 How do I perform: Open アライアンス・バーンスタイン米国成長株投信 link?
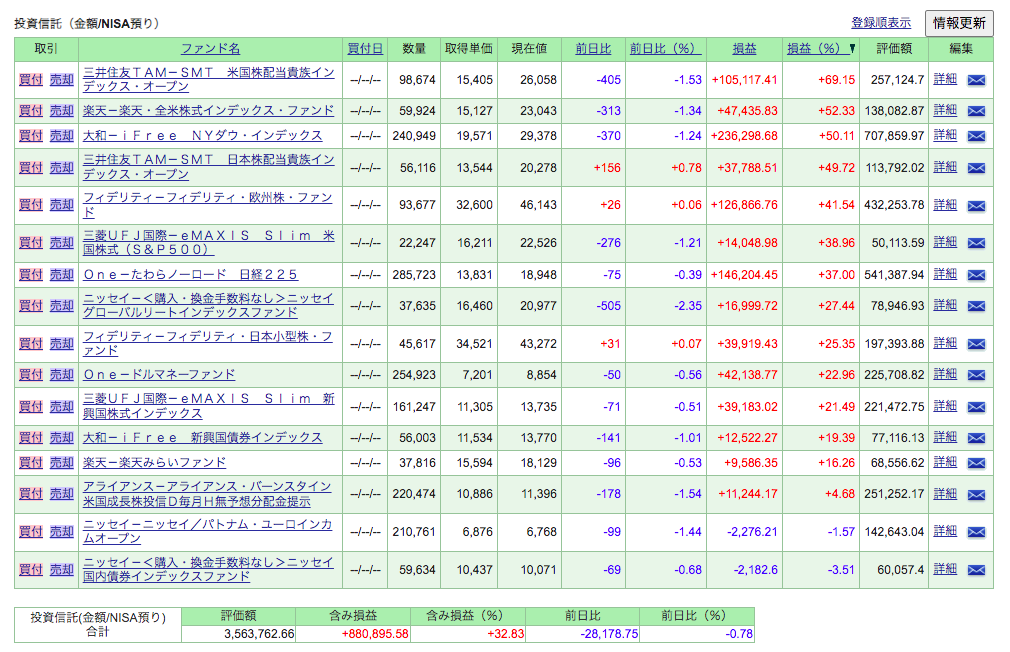coord(207,494)
